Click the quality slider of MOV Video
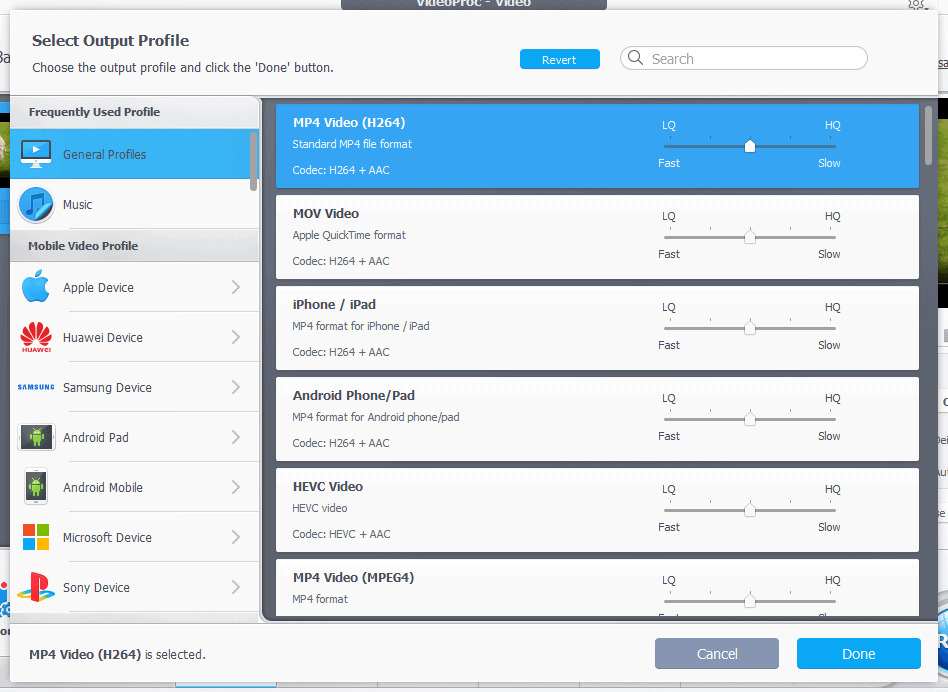 (750, 237)
